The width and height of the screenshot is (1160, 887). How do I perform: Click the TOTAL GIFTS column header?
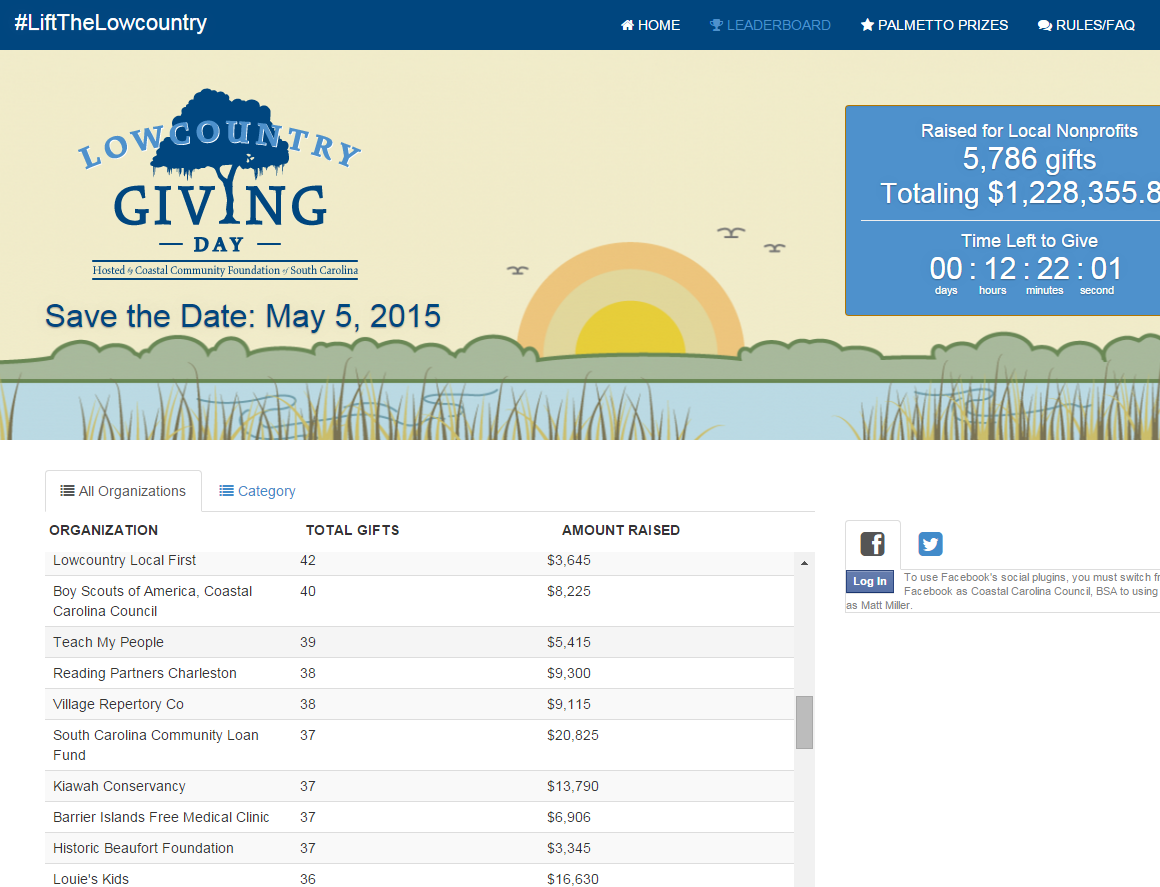point(352,530)
